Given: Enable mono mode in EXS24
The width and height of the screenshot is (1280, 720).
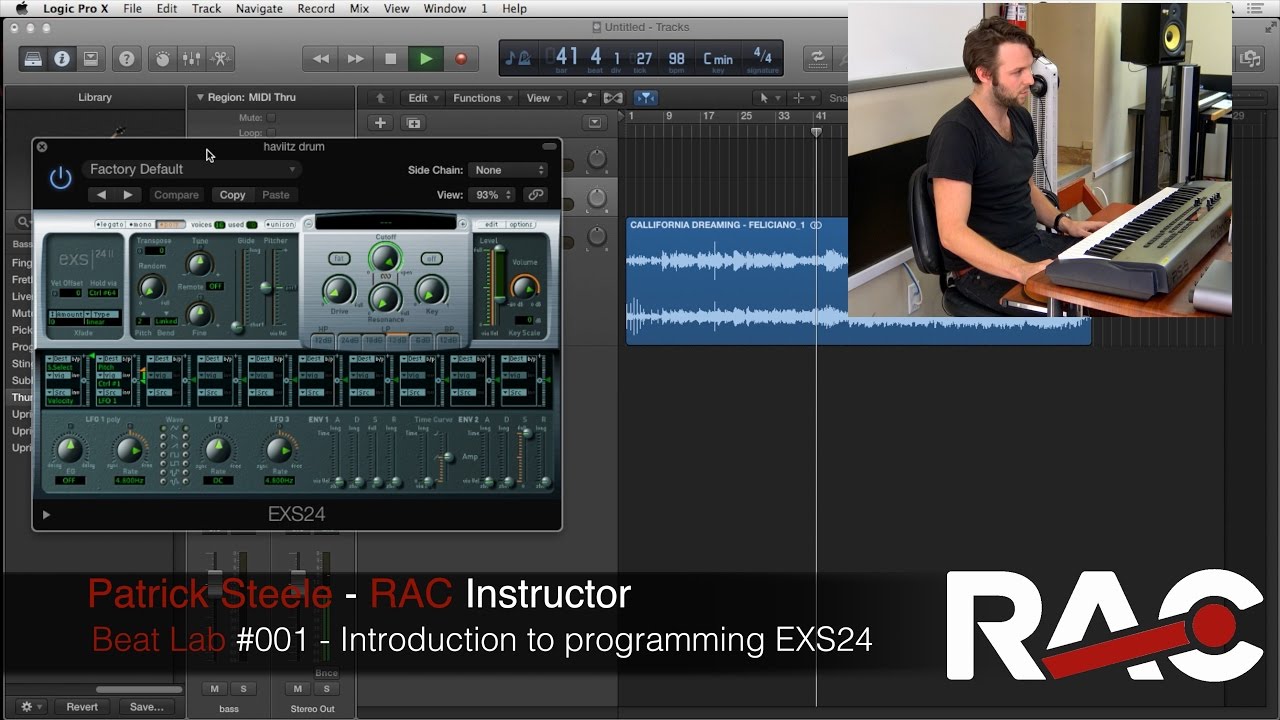Looking at the screenshot, I should click(140, 224).
